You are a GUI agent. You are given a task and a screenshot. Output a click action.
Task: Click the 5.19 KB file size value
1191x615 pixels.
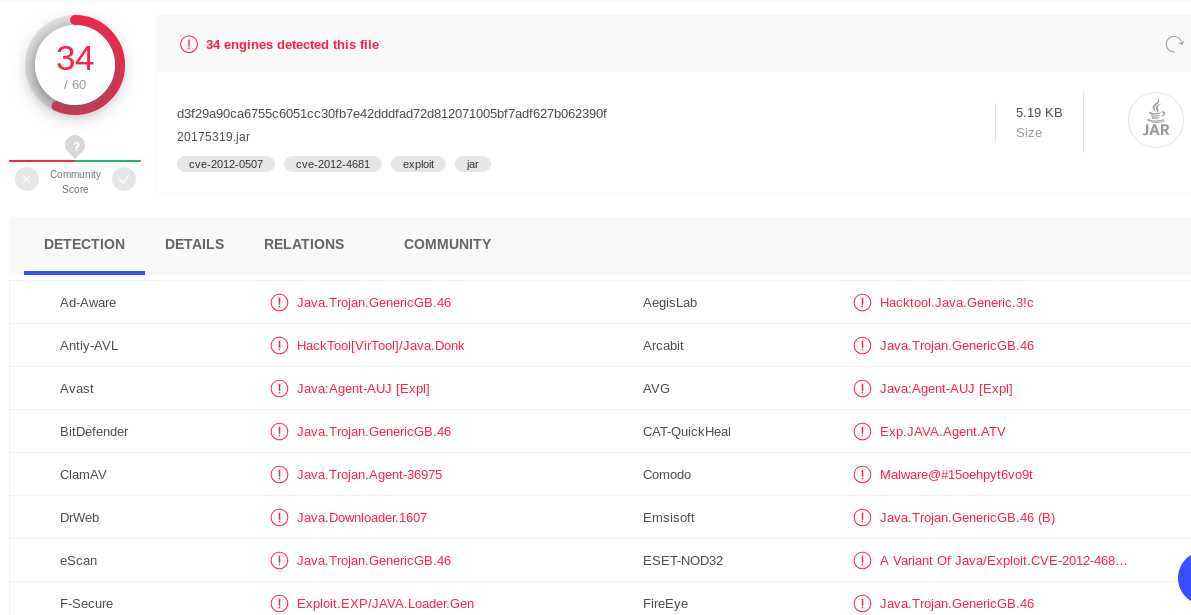point(1039,112)
